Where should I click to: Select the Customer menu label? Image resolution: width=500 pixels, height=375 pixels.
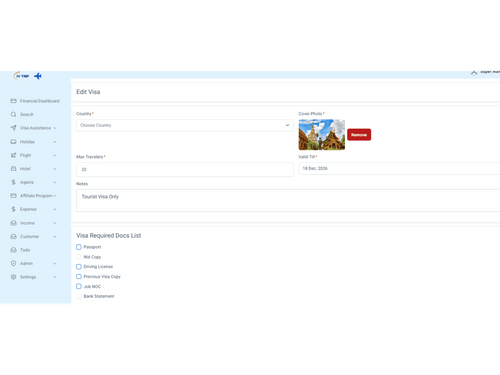point(29,236)
